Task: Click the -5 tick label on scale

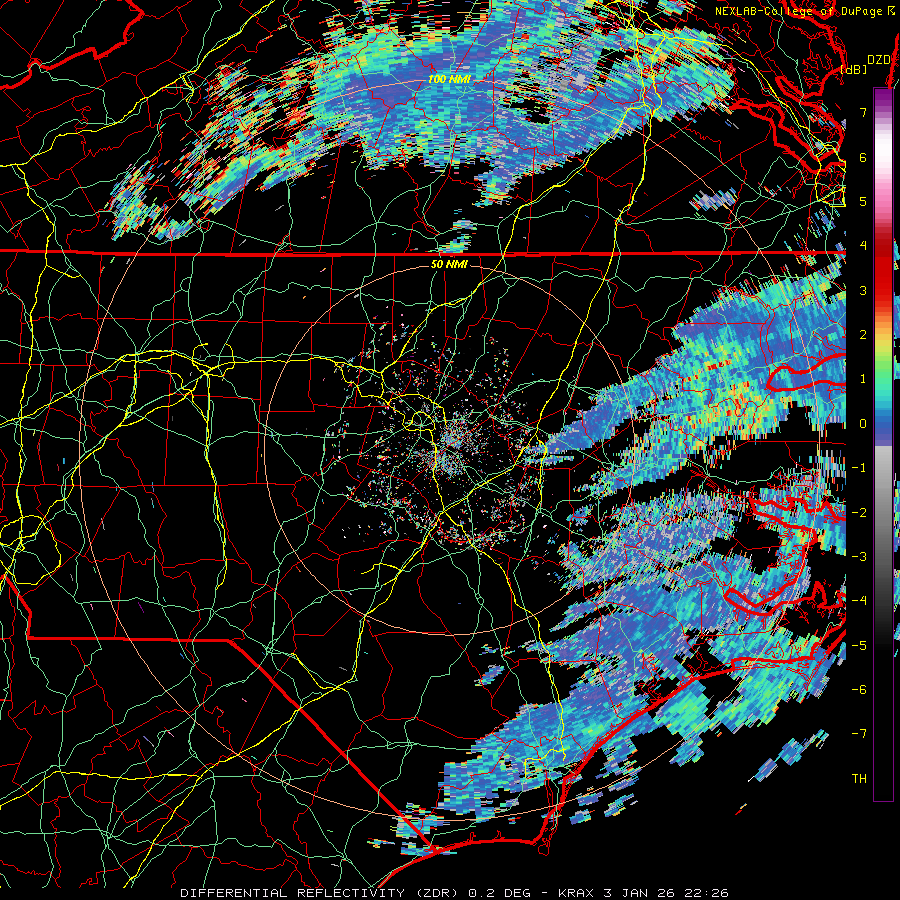Action: 859,646
